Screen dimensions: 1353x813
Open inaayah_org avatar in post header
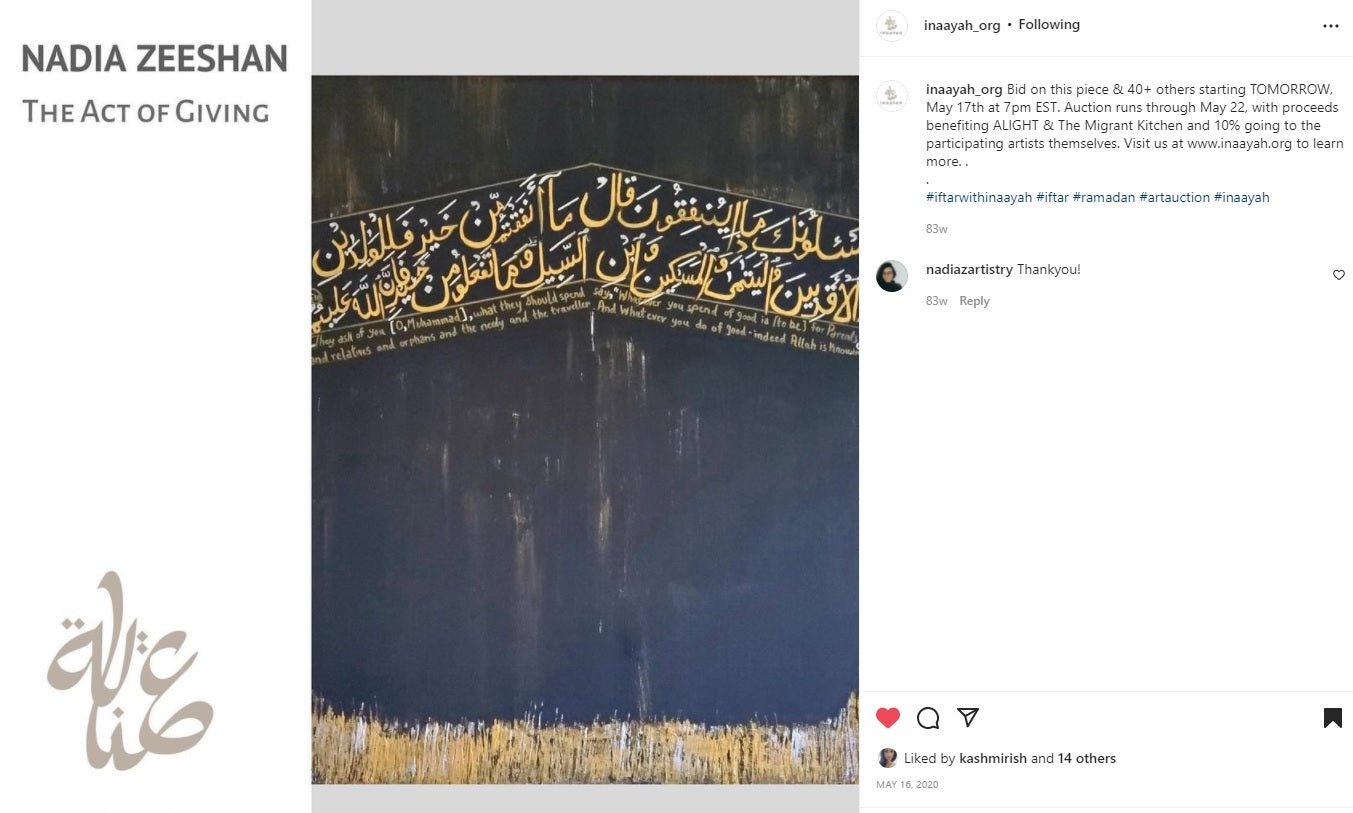892,26
